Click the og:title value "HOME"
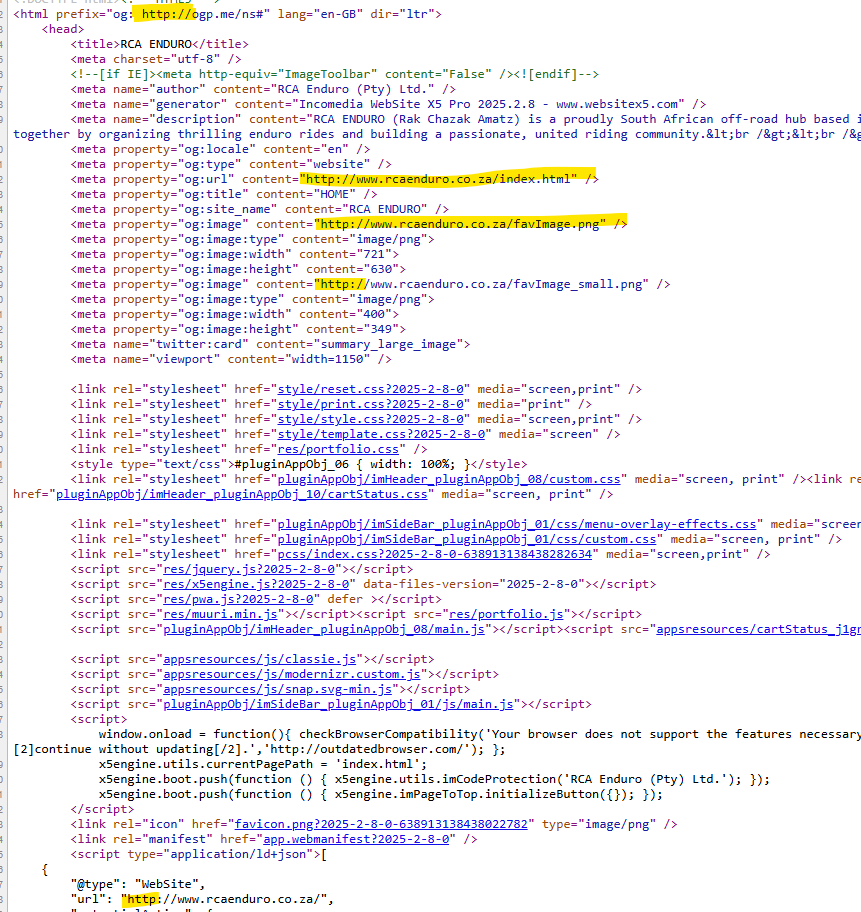 tap(335, 195)
